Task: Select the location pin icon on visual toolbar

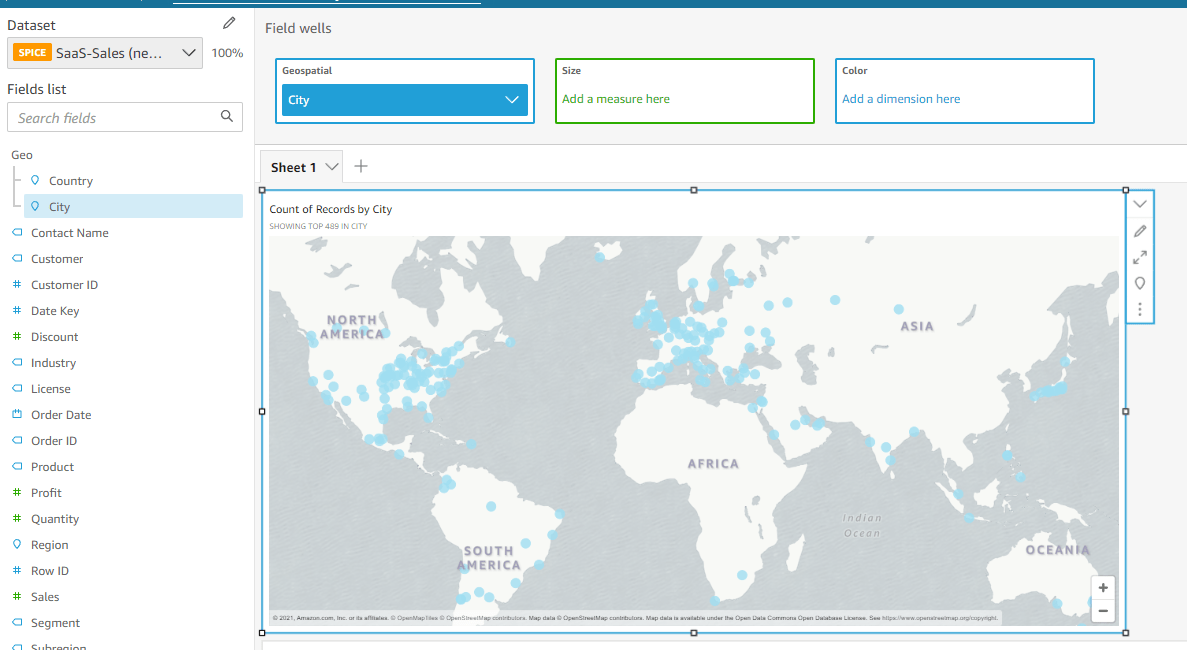Action: coord(1140,283)
